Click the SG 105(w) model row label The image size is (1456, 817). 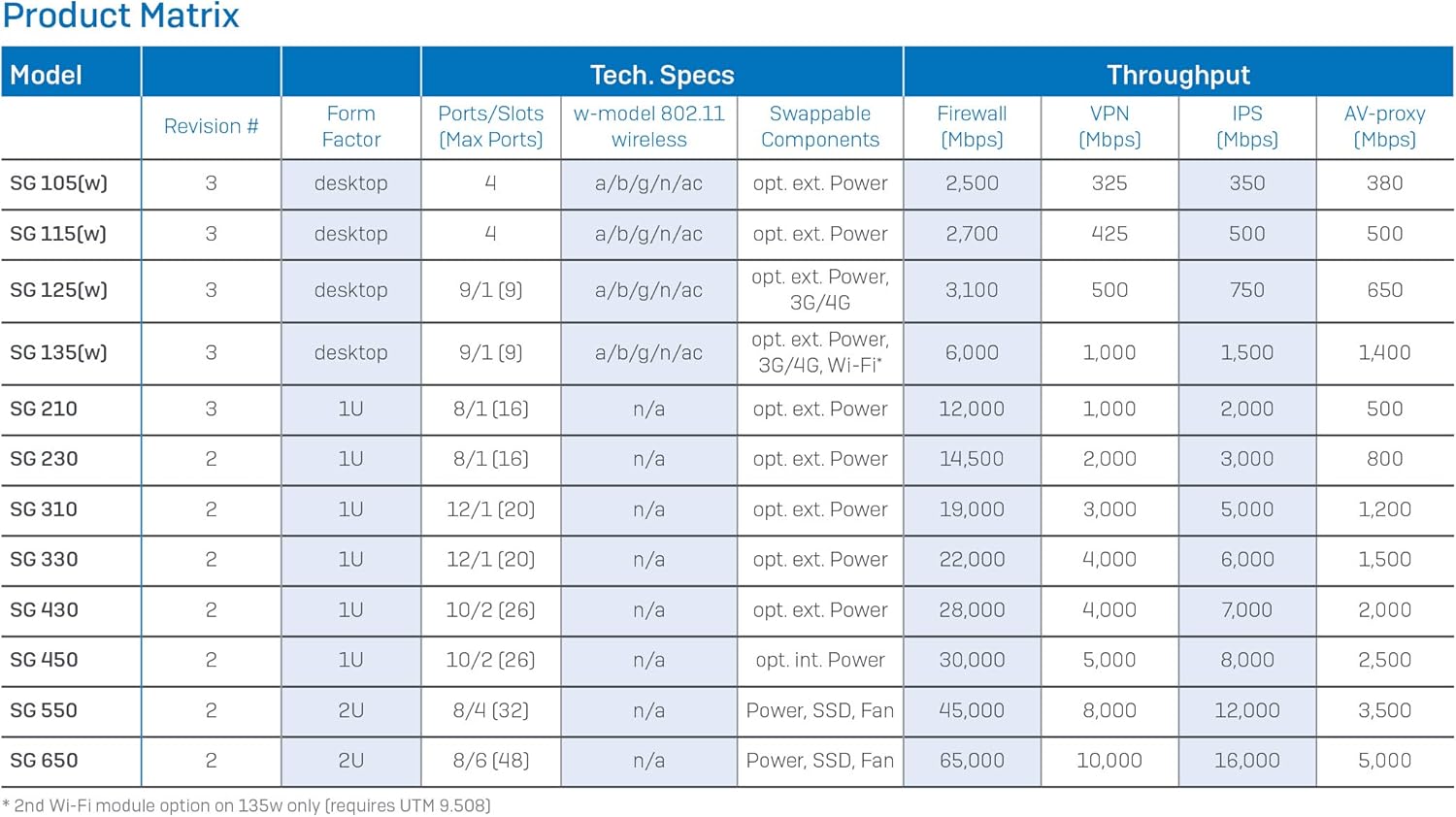coord(58,183)
